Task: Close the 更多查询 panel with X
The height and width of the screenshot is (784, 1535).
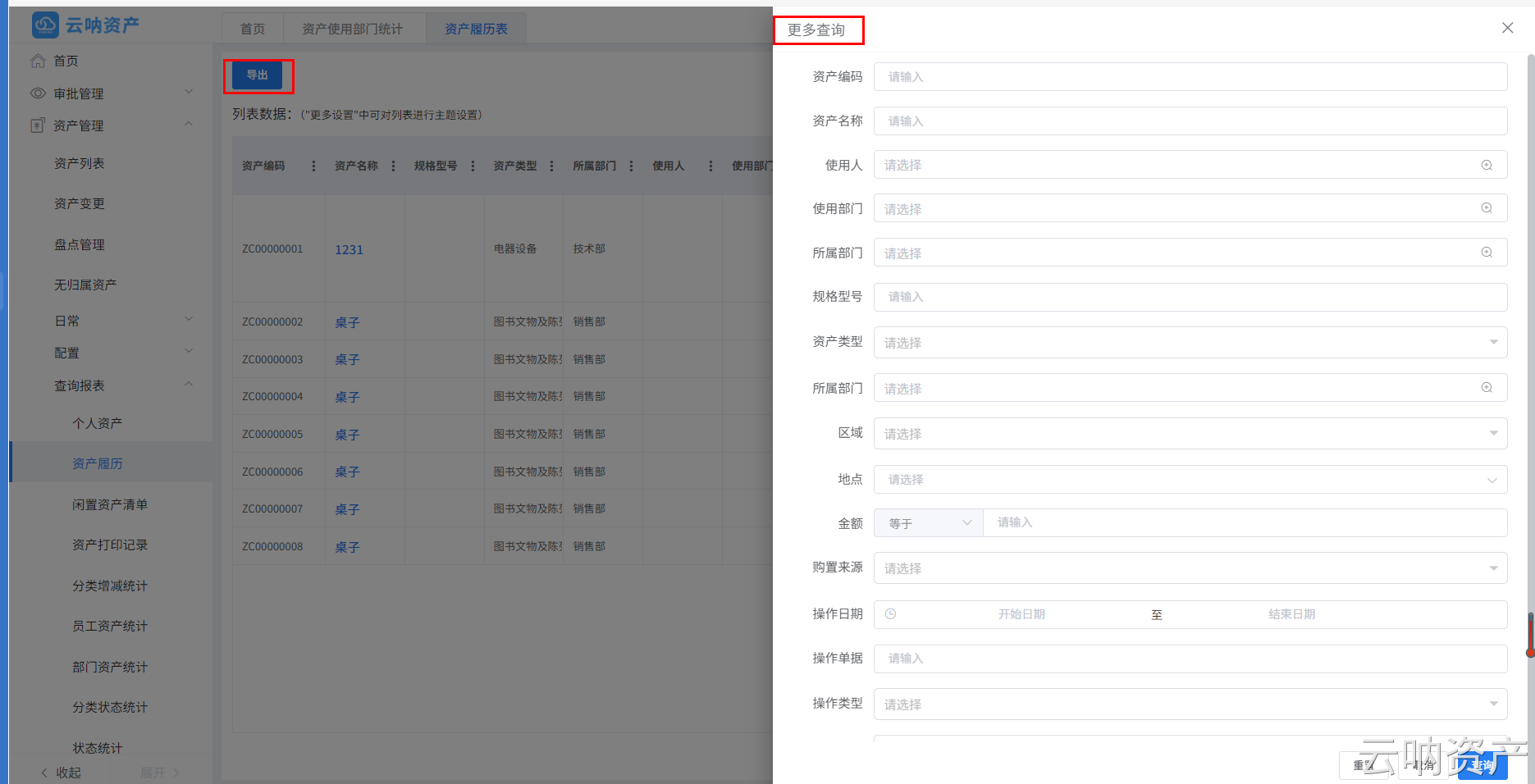Action: [x=1508, y=28]
